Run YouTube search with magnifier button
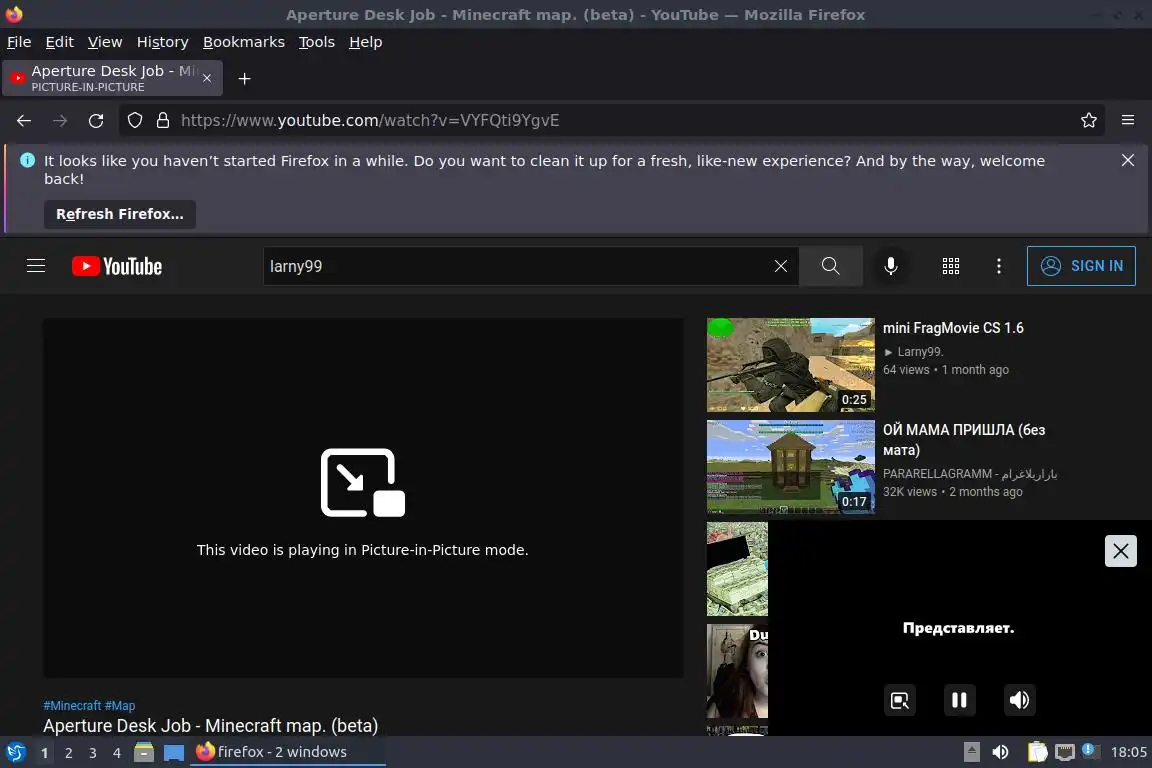The width and height of the screenshot is (1152, 768). click(x=830, y=266)
